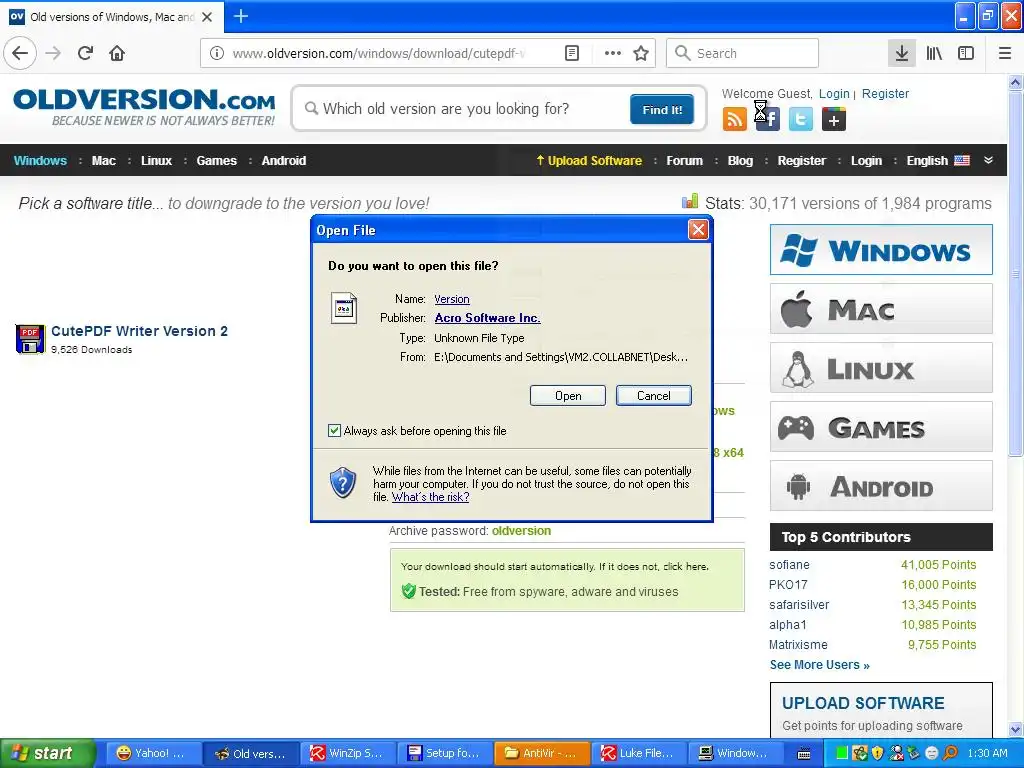This screenshot has height=768, width=1024.
Task: Show site information icon in address bar
Action: (x=217, y=53)
